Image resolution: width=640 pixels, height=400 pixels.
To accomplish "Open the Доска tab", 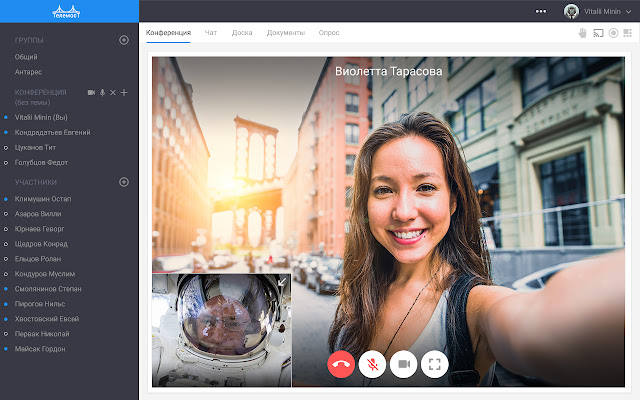I will [242, 33].
